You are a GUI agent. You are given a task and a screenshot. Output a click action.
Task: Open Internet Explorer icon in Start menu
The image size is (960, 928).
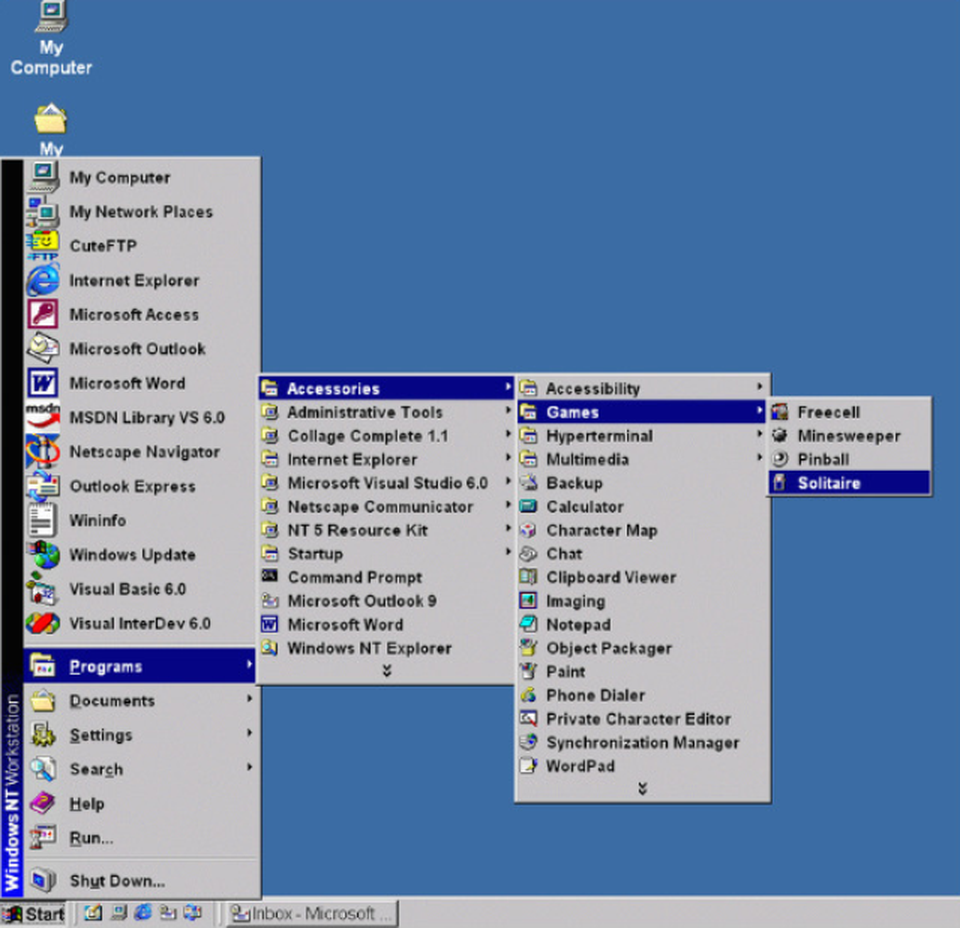[x=42, y=280]
